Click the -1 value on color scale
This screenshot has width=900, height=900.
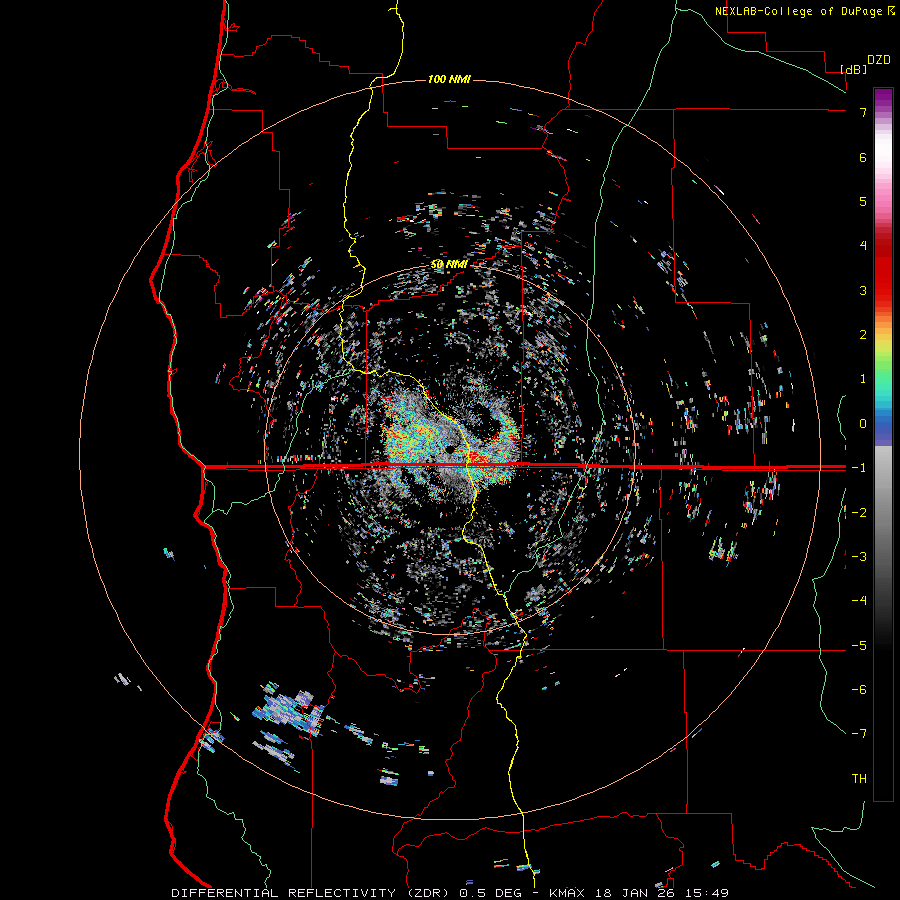pyautogui.click(x=859, y=468)
